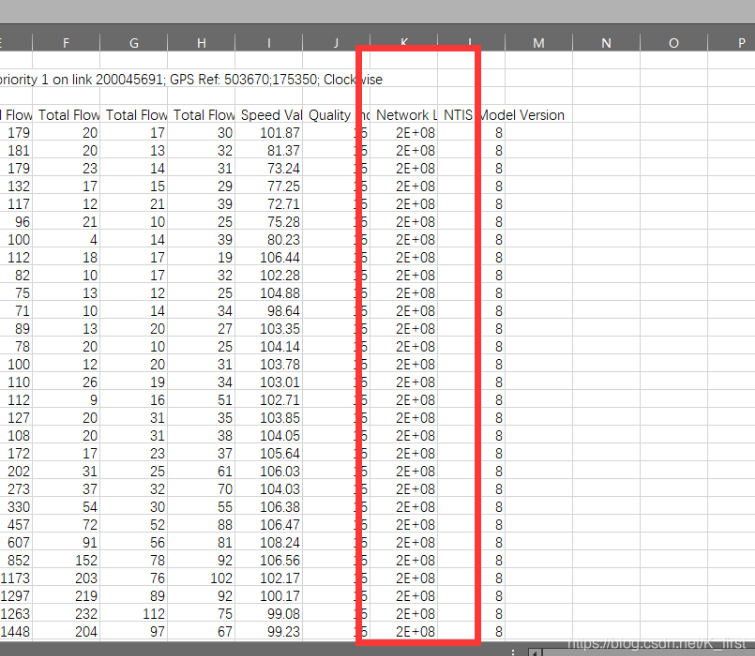Click the 'Quality' header cell
Viewport: 755px width, 656px height.
[x=336, y=115]
